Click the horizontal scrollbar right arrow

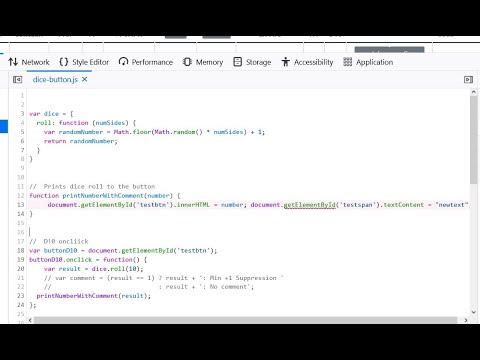466,320
